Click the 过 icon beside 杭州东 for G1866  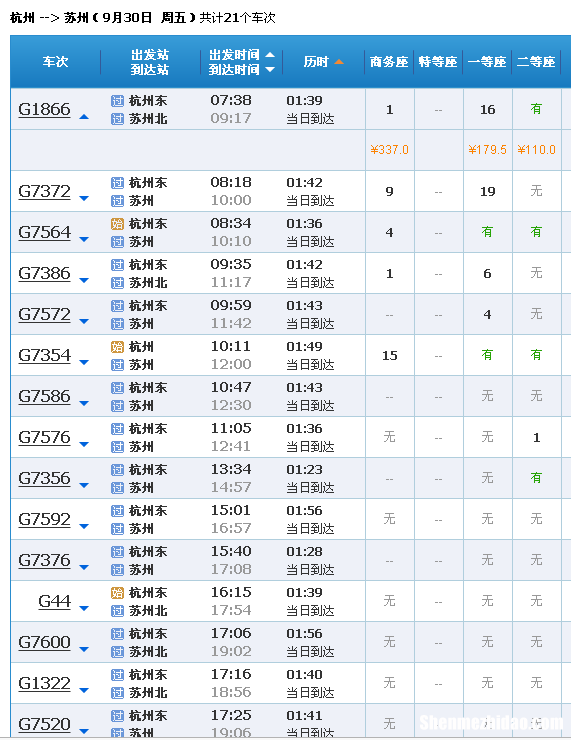click(117, 101)
